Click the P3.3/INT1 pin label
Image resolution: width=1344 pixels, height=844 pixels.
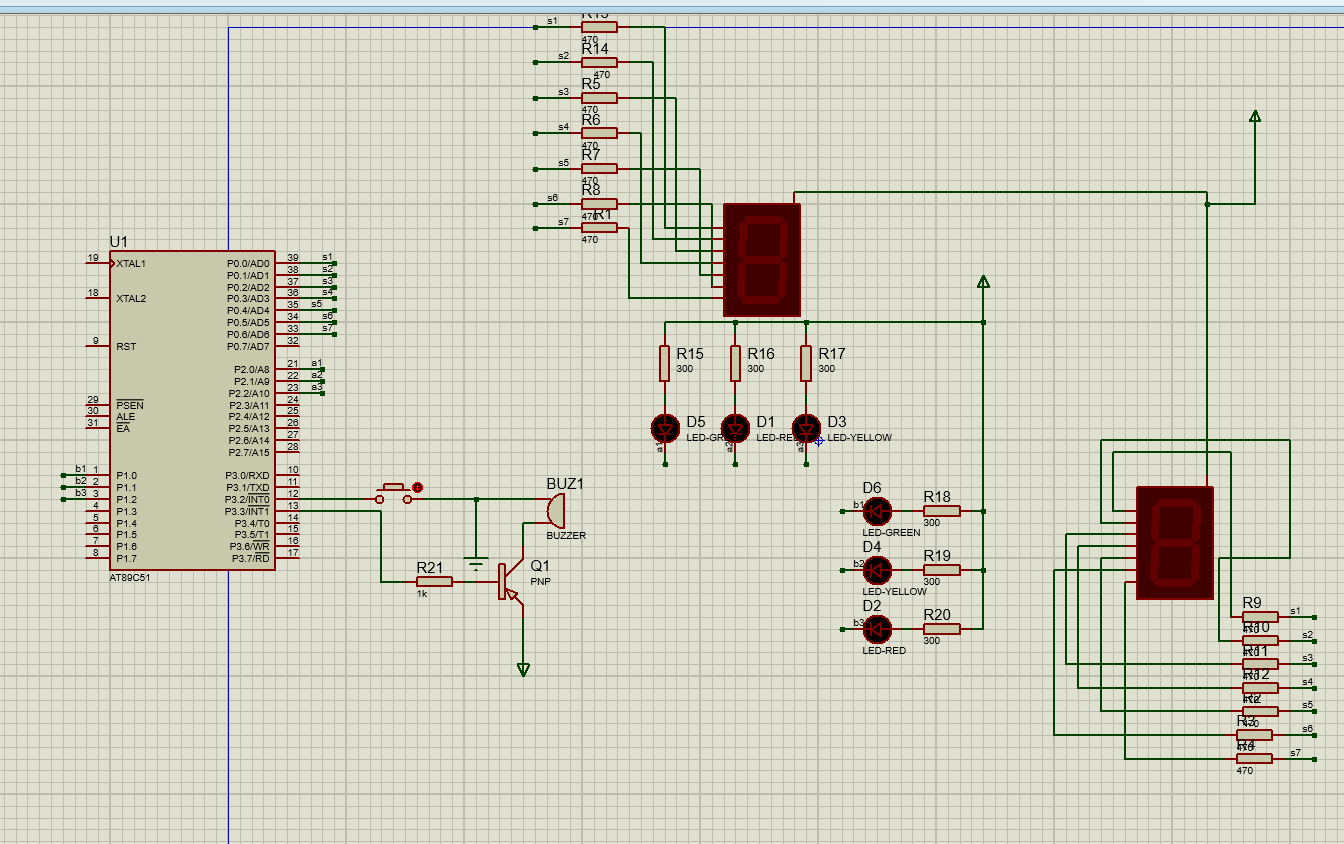(x=247, y=511)
